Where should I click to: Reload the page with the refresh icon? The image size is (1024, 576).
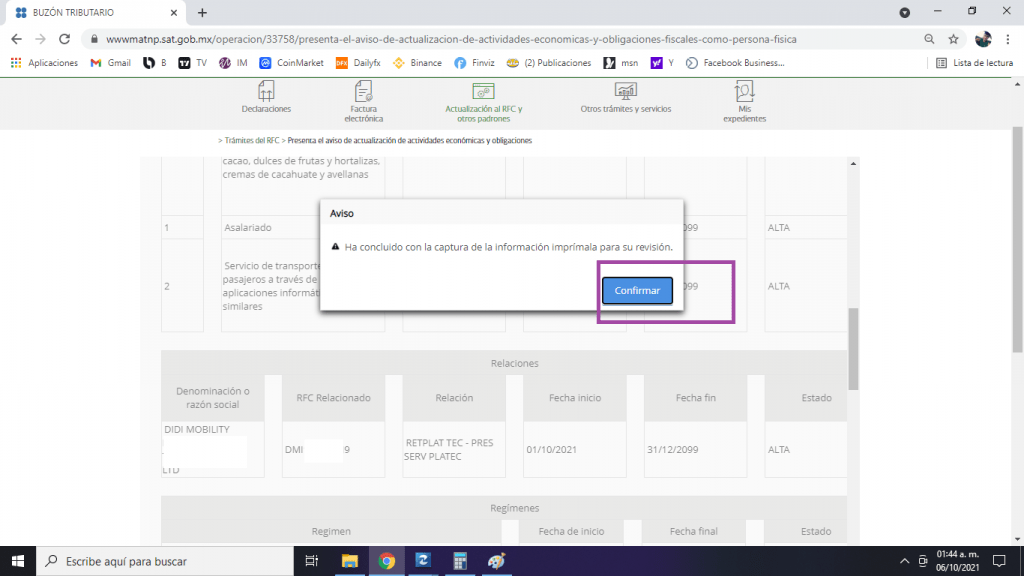[64, 39]
